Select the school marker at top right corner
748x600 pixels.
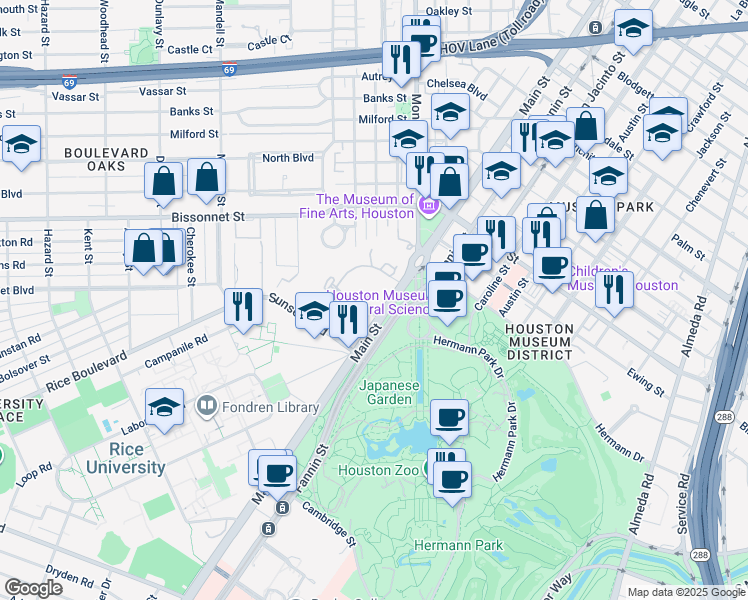click(633, 29)
